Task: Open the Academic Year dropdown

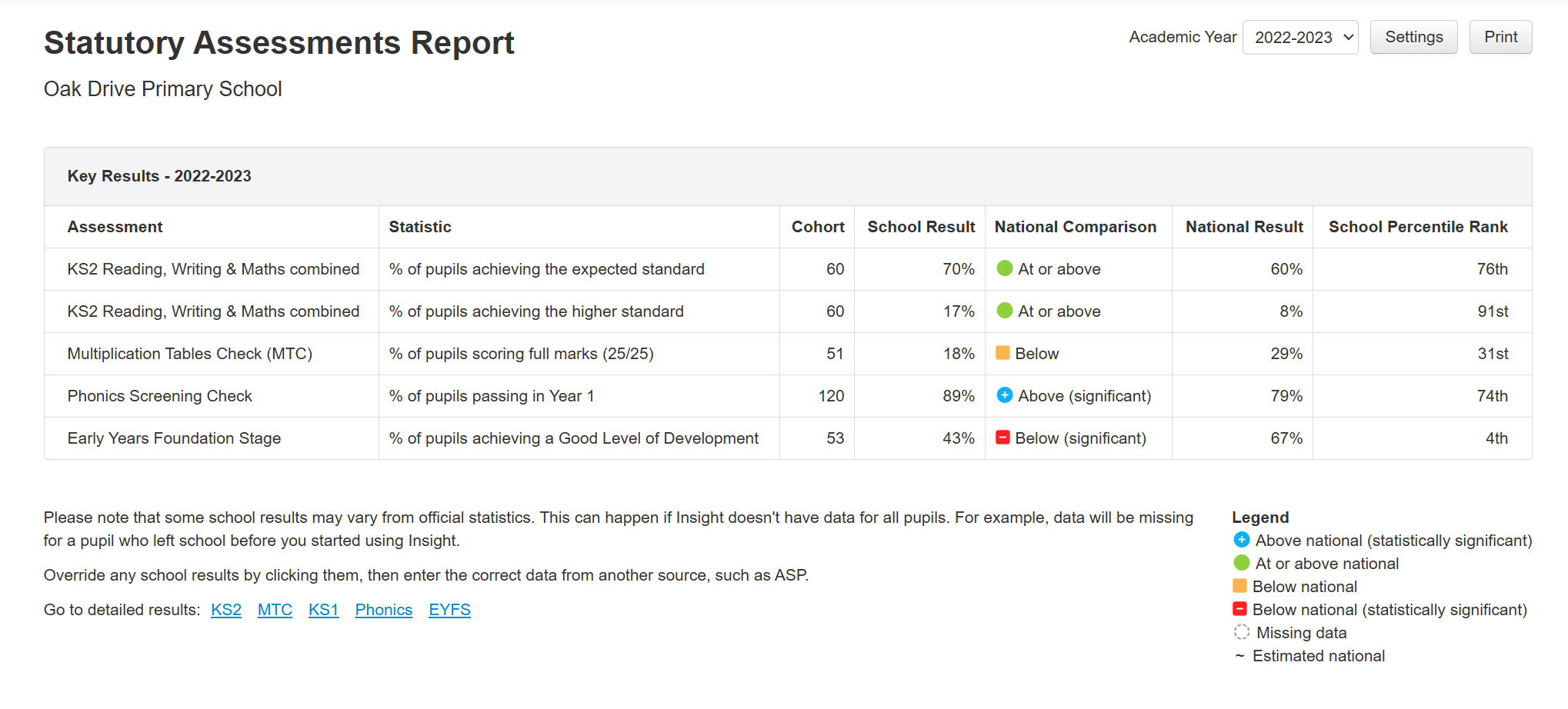Action: pyautogui.click(x=1299, y=37)
